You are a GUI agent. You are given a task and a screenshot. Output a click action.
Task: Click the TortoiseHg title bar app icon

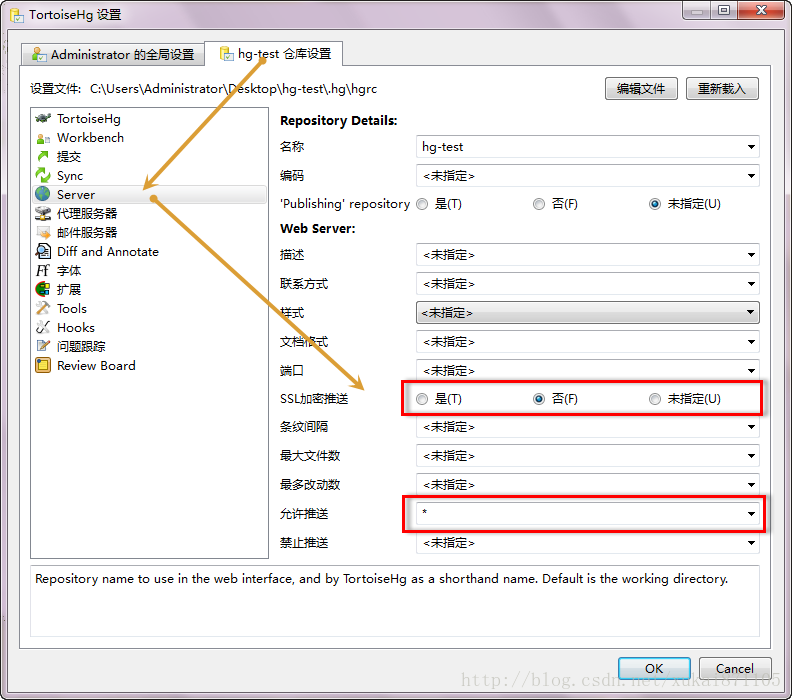pyautogui.click(x=17, y=15)
